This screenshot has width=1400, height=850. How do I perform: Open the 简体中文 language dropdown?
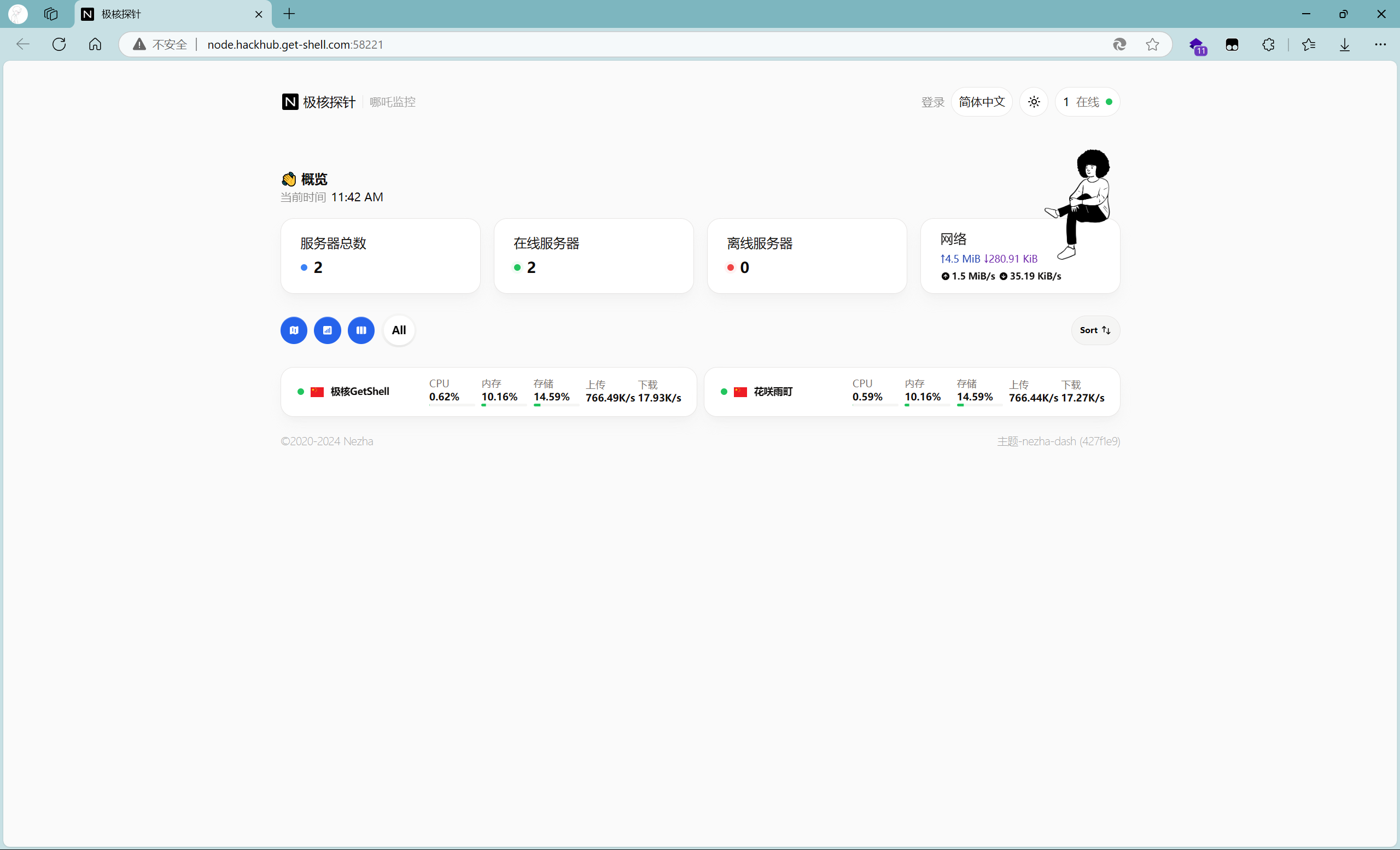[981, 102]
